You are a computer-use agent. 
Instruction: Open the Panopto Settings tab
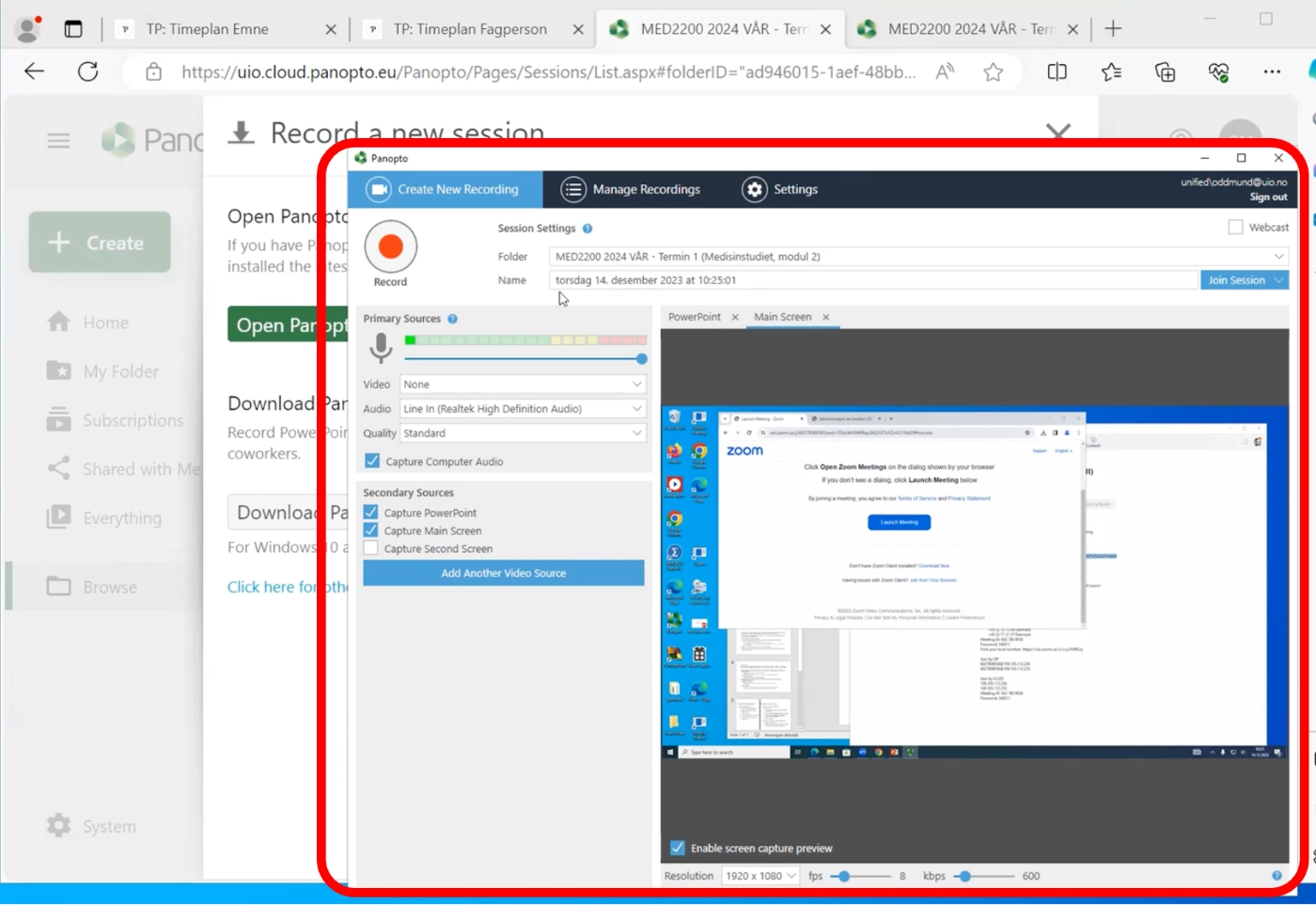(x=779, y=189)
